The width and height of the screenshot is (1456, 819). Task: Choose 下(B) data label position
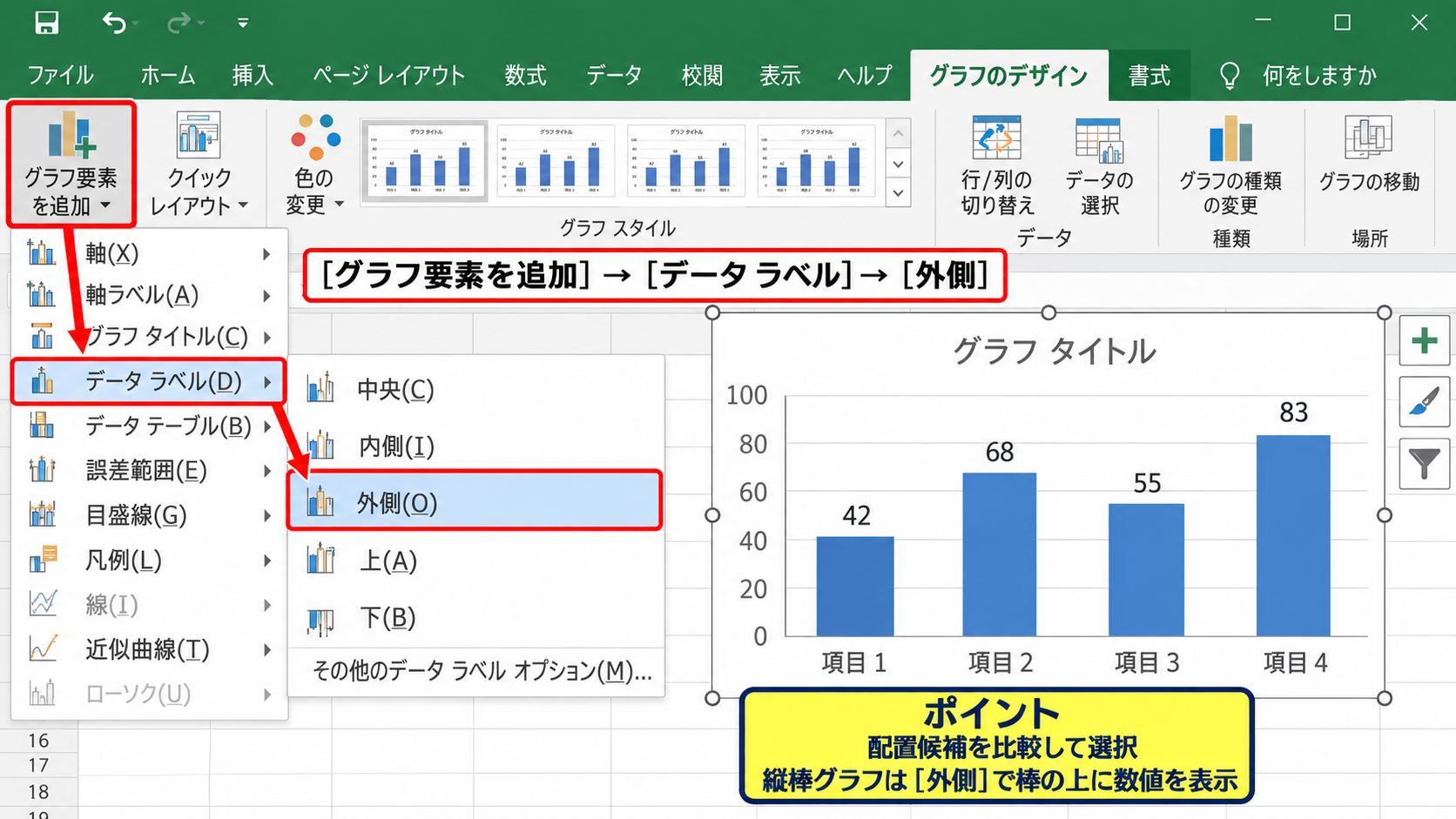point(475,618)
